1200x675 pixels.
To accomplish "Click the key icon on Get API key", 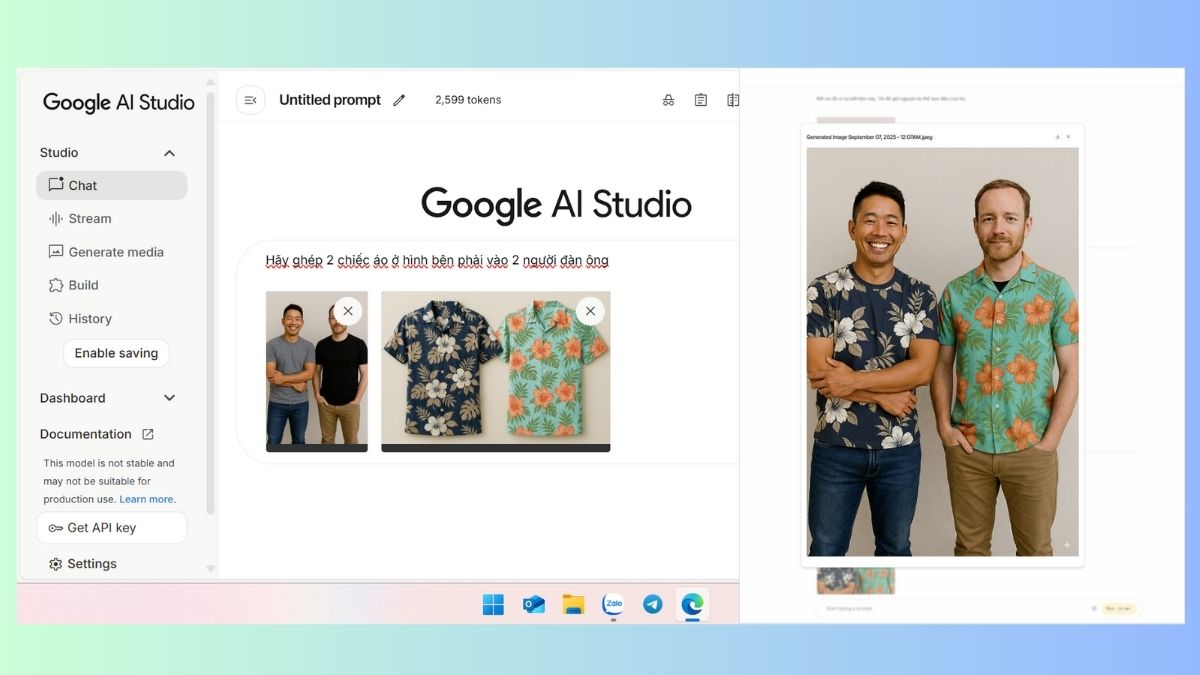I will click(x=56, y=528).
